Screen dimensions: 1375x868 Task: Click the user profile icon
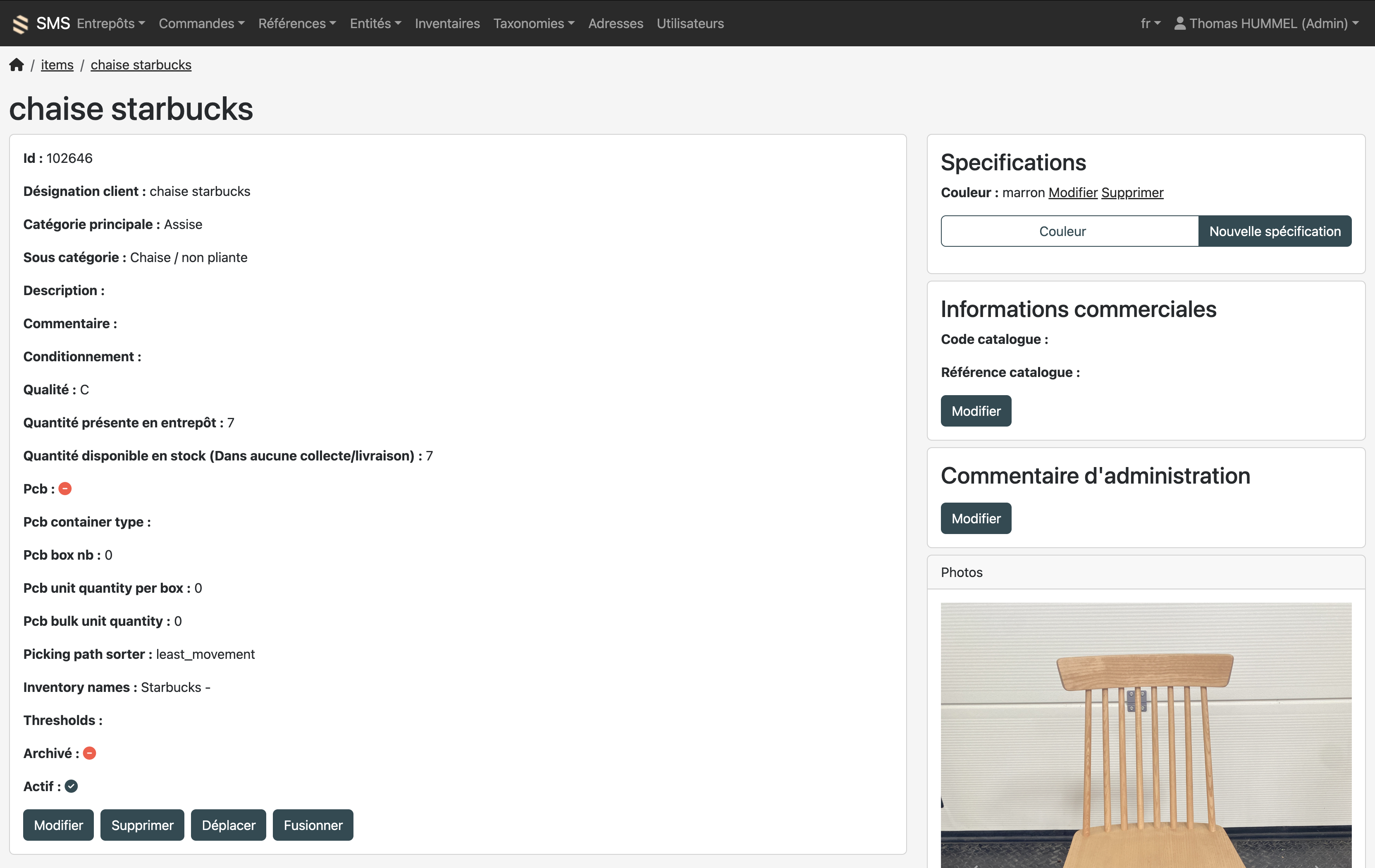point(1180,24)
